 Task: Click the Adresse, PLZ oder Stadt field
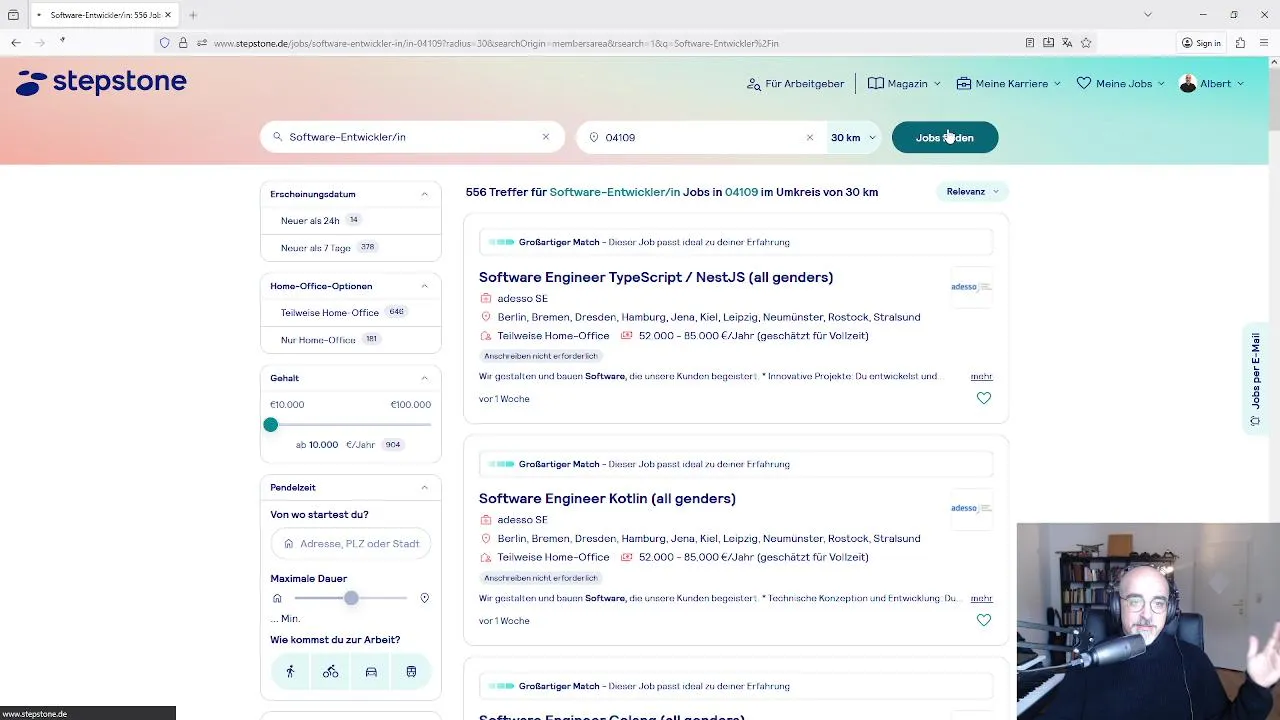[351, 543]
